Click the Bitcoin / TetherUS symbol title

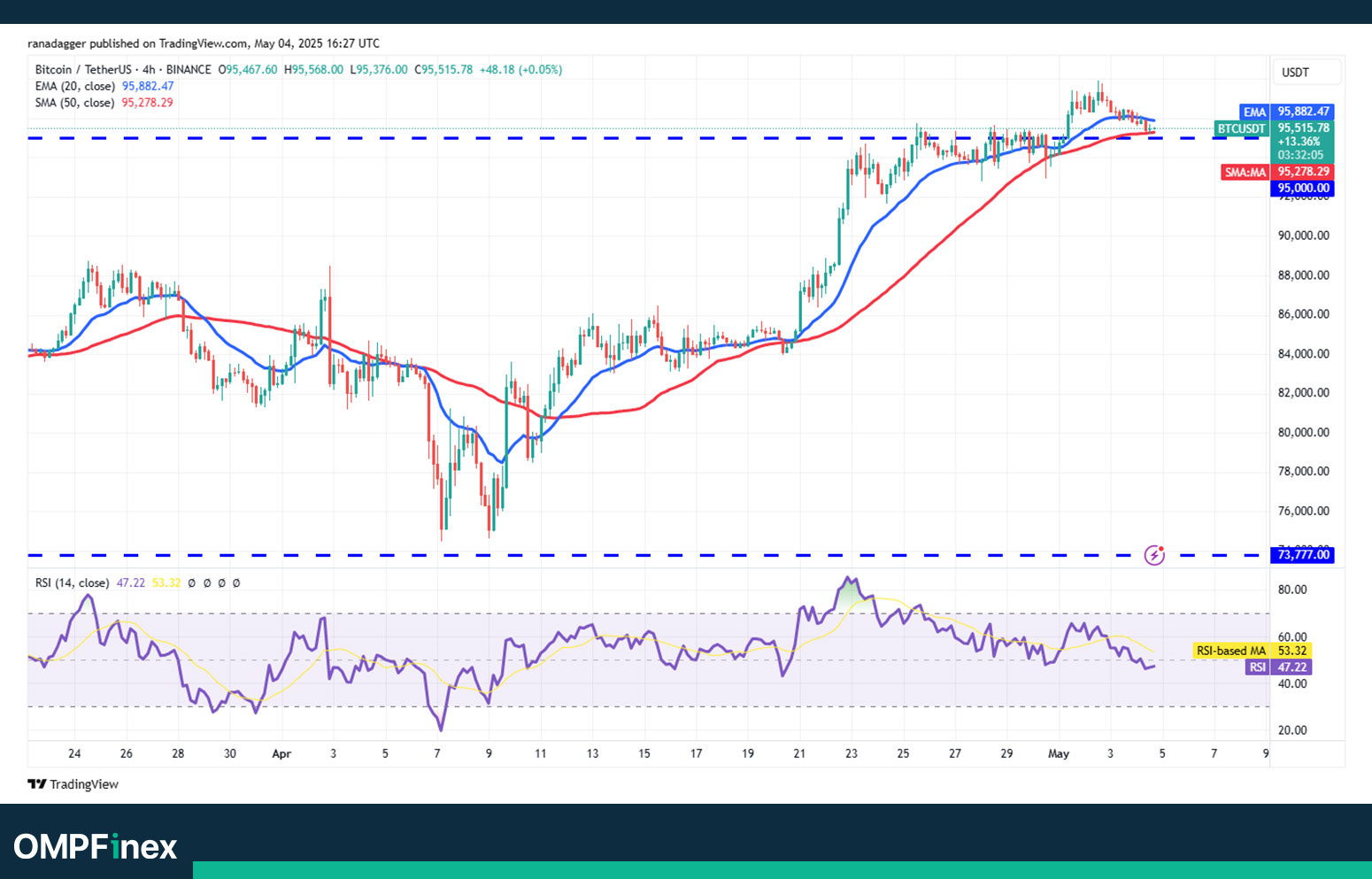click(x=83, y=69)
